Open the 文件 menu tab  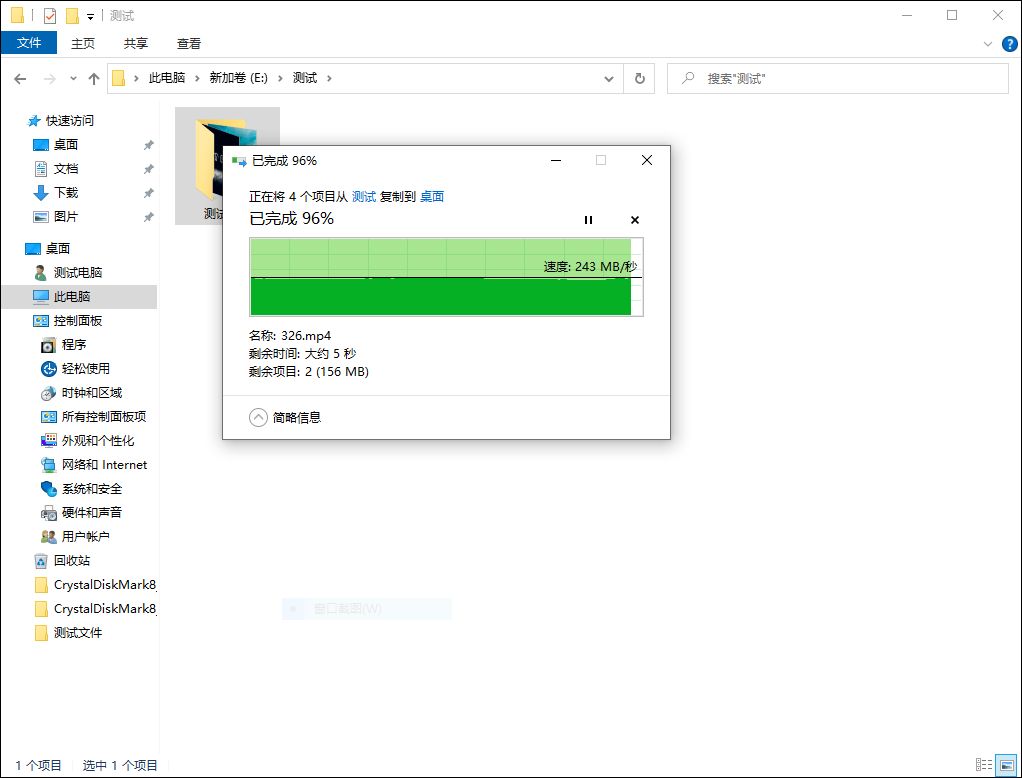pos(29,43)
